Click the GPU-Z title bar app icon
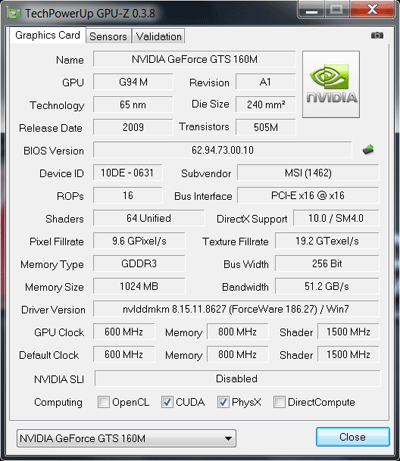 14,13
